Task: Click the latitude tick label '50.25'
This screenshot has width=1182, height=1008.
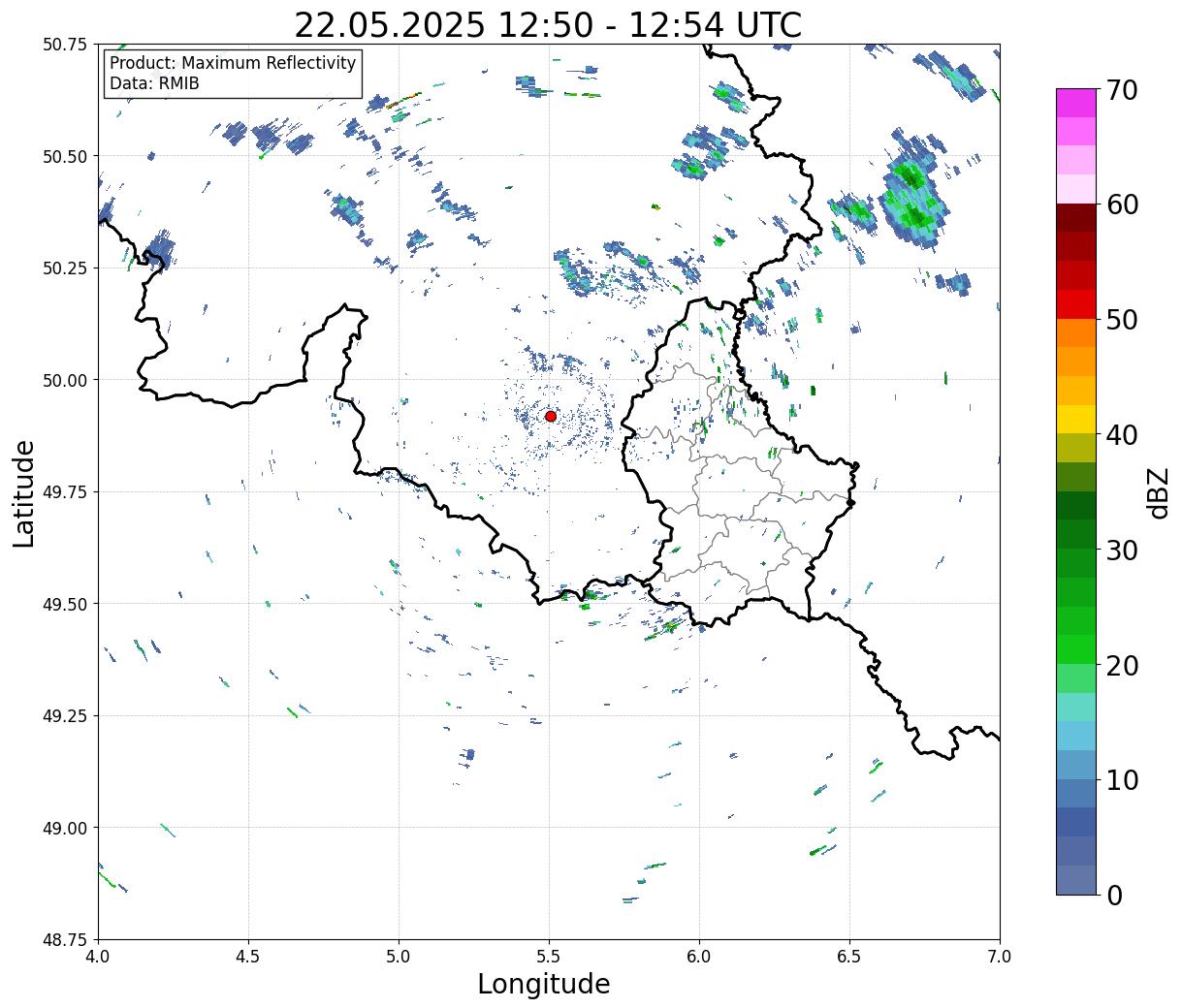Action: 65,268
